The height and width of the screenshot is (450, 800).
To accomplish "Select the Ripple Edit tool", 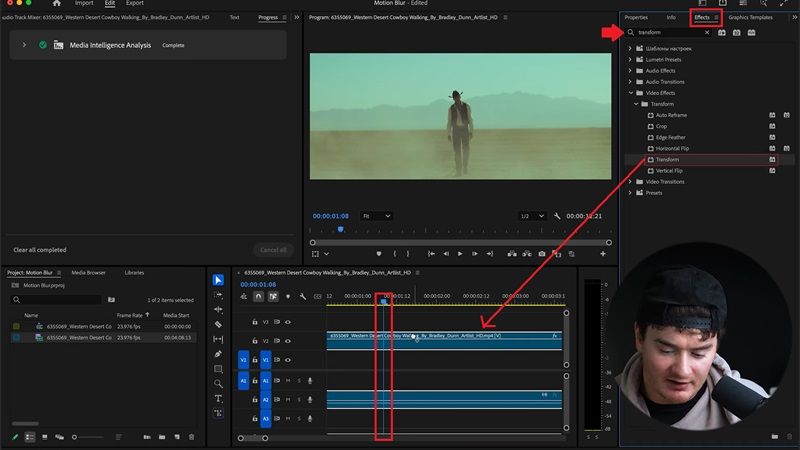I will click(x=218, y=310).
